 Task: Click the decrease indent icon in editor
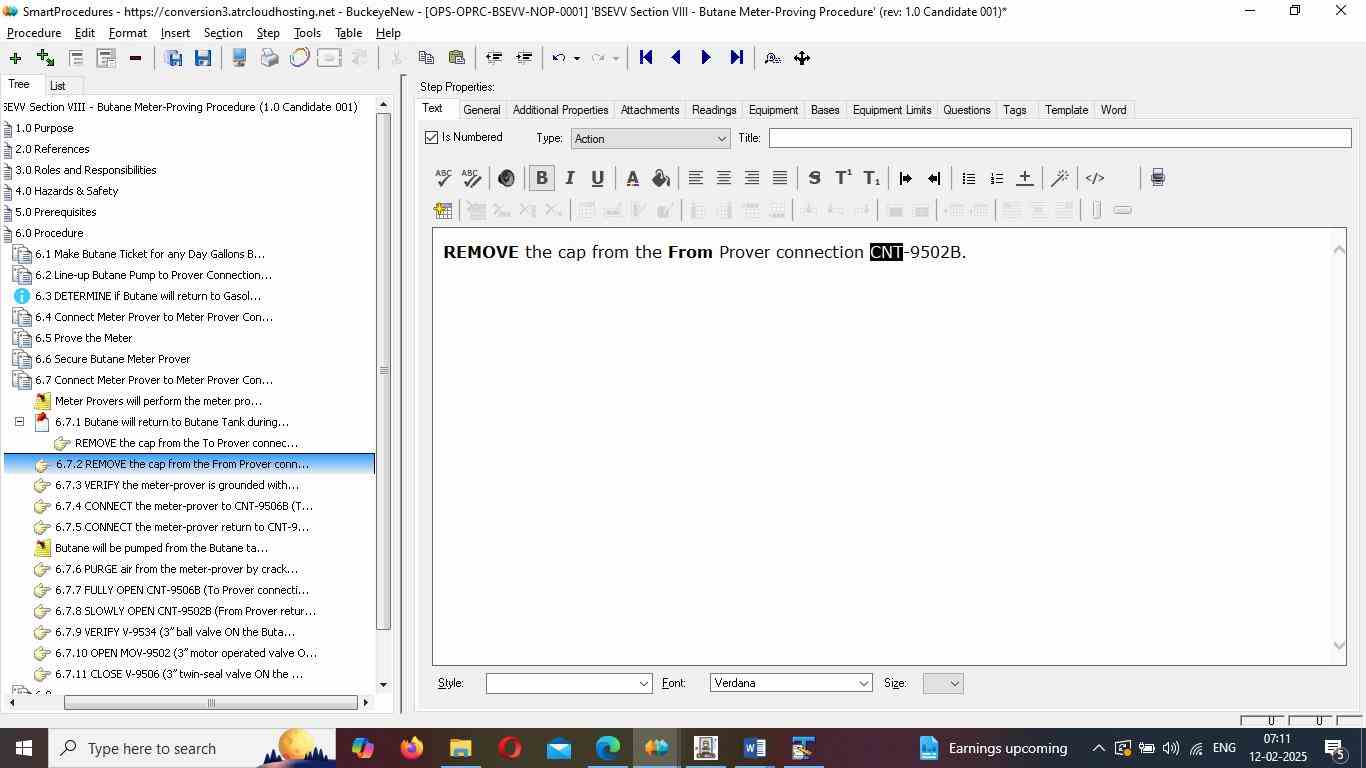pyautogui.click(x=934, y=178)
